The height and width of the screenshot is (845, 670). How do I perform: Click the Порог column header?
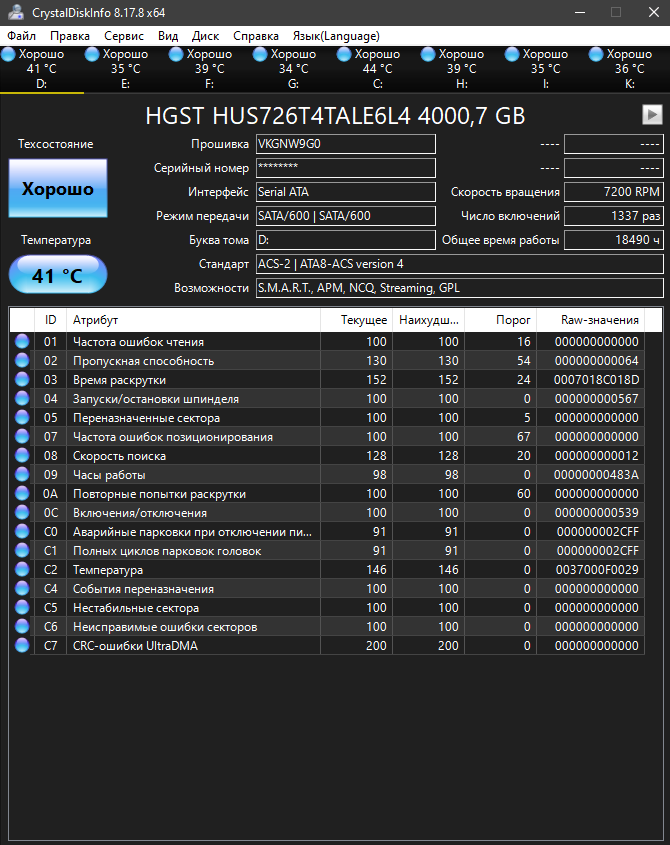pyautogui.click(x=500, y=320)
